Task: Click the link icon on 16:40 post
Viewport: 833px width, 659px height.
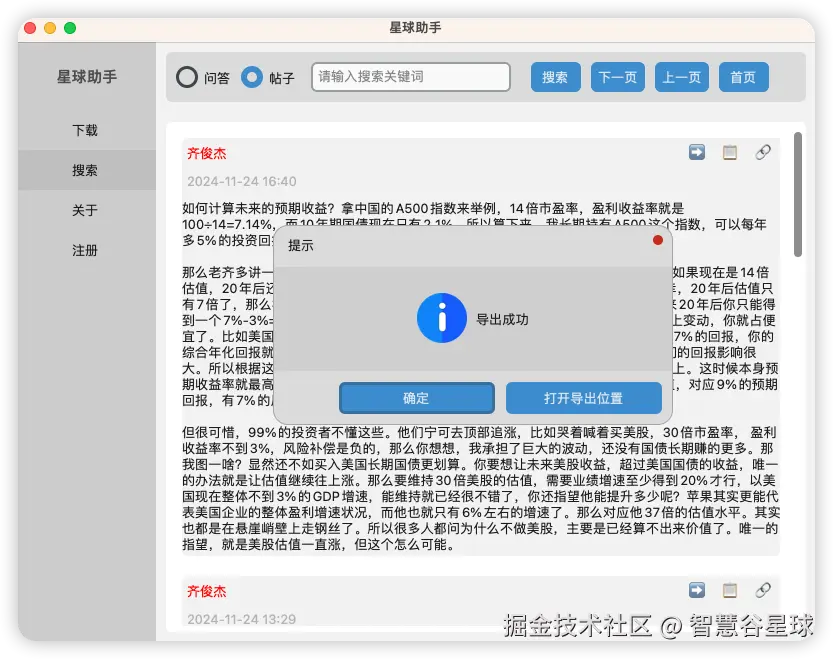Action: click(x=763, y=152)
